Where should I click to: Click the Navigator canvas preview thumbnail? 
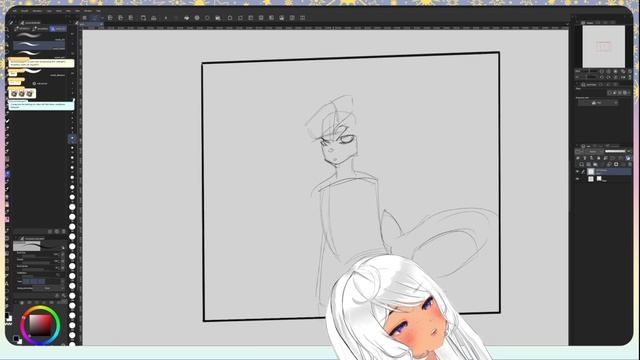pos(603,47)
